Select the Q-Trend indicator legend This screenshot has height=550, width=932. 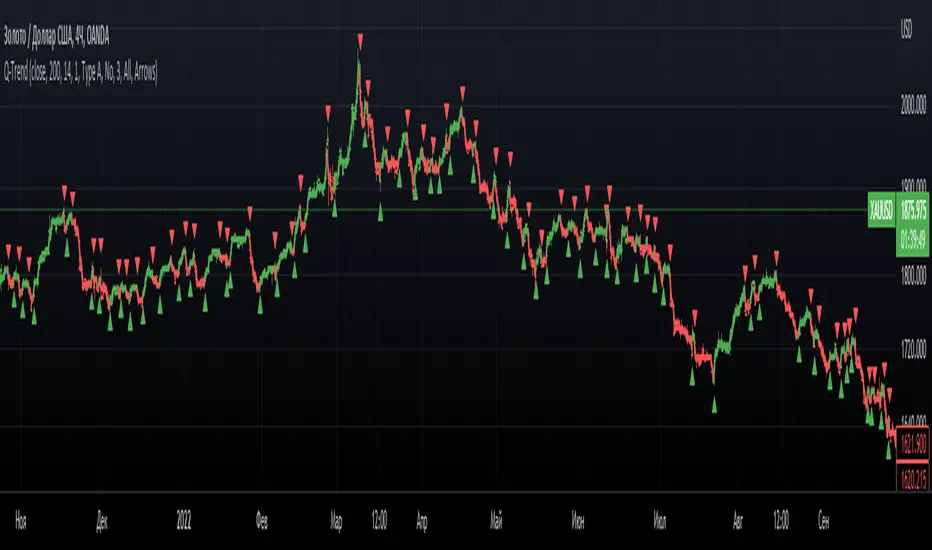point(80,73)
